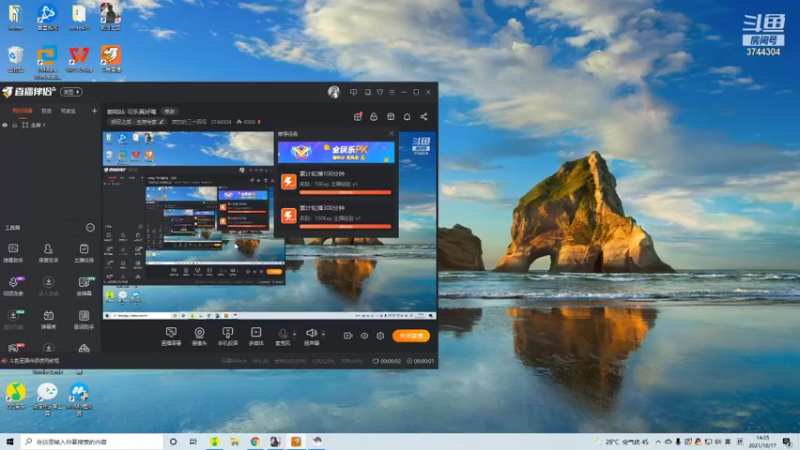Expand speaker volume arrow
Image resolution: width=800 pixels, height=450 pixels.
[323, 334]
